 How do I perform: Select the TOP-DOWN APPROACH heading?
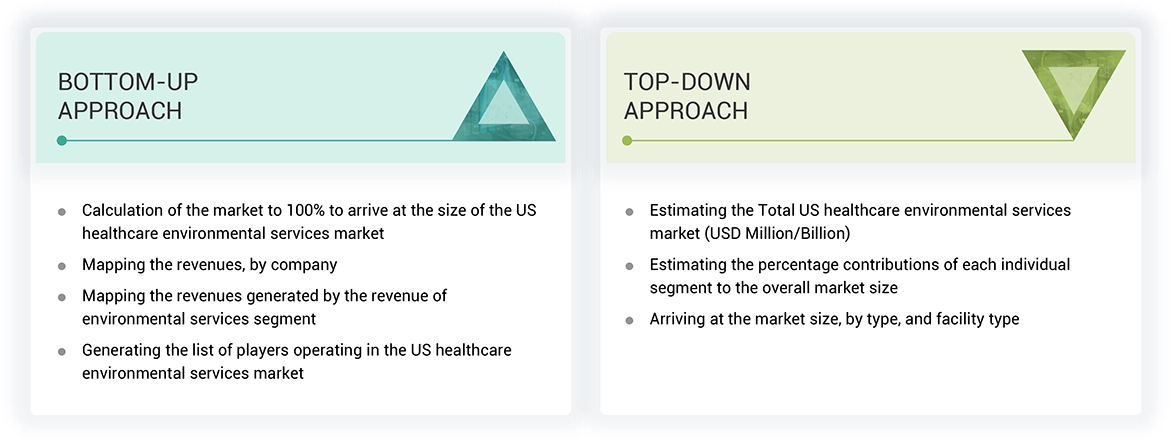[687, 96]
